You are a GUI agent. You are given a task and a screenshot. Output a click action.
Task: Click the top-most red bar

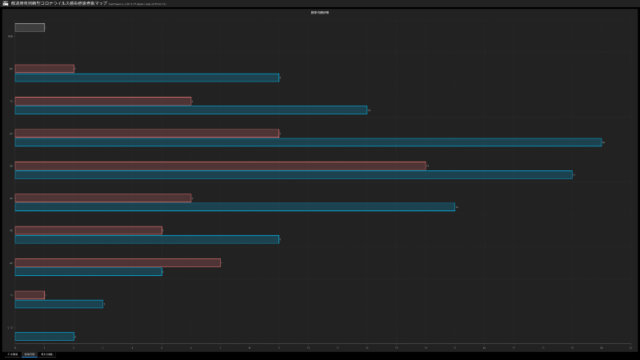coord(44,69)
